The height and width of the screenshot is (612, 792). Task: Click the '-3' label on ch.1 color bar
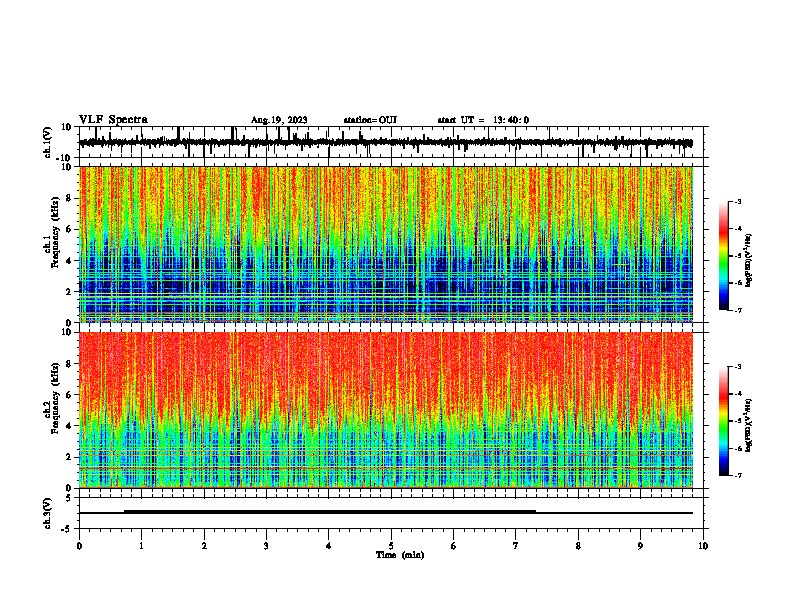[737, 202]
